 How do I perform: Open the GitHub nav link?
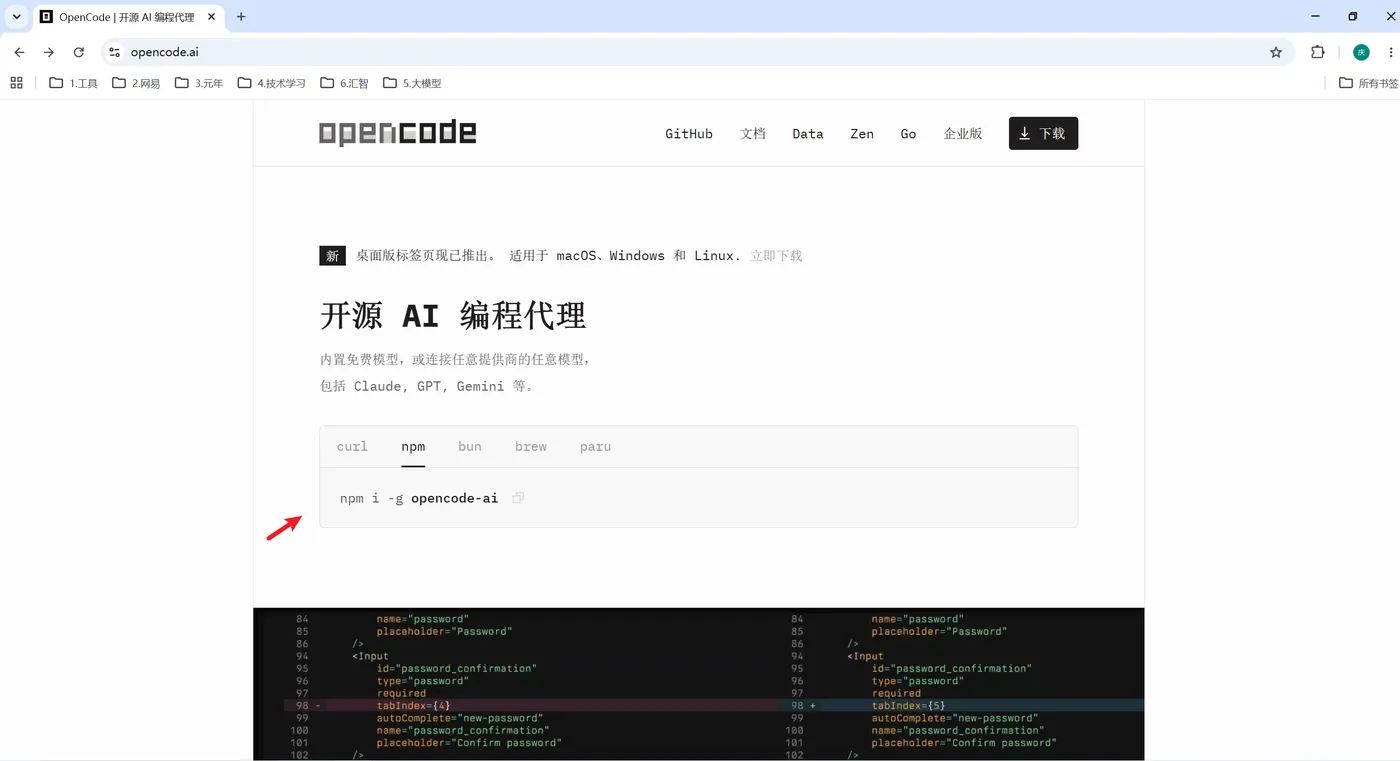(689, 133)
